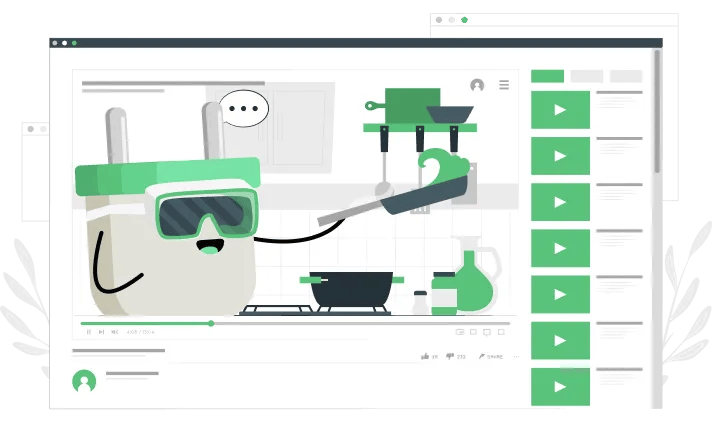Screen dimensions: 712x436
Task: Cast video using the cast screen icon
Action: click(x=487, y=332)
